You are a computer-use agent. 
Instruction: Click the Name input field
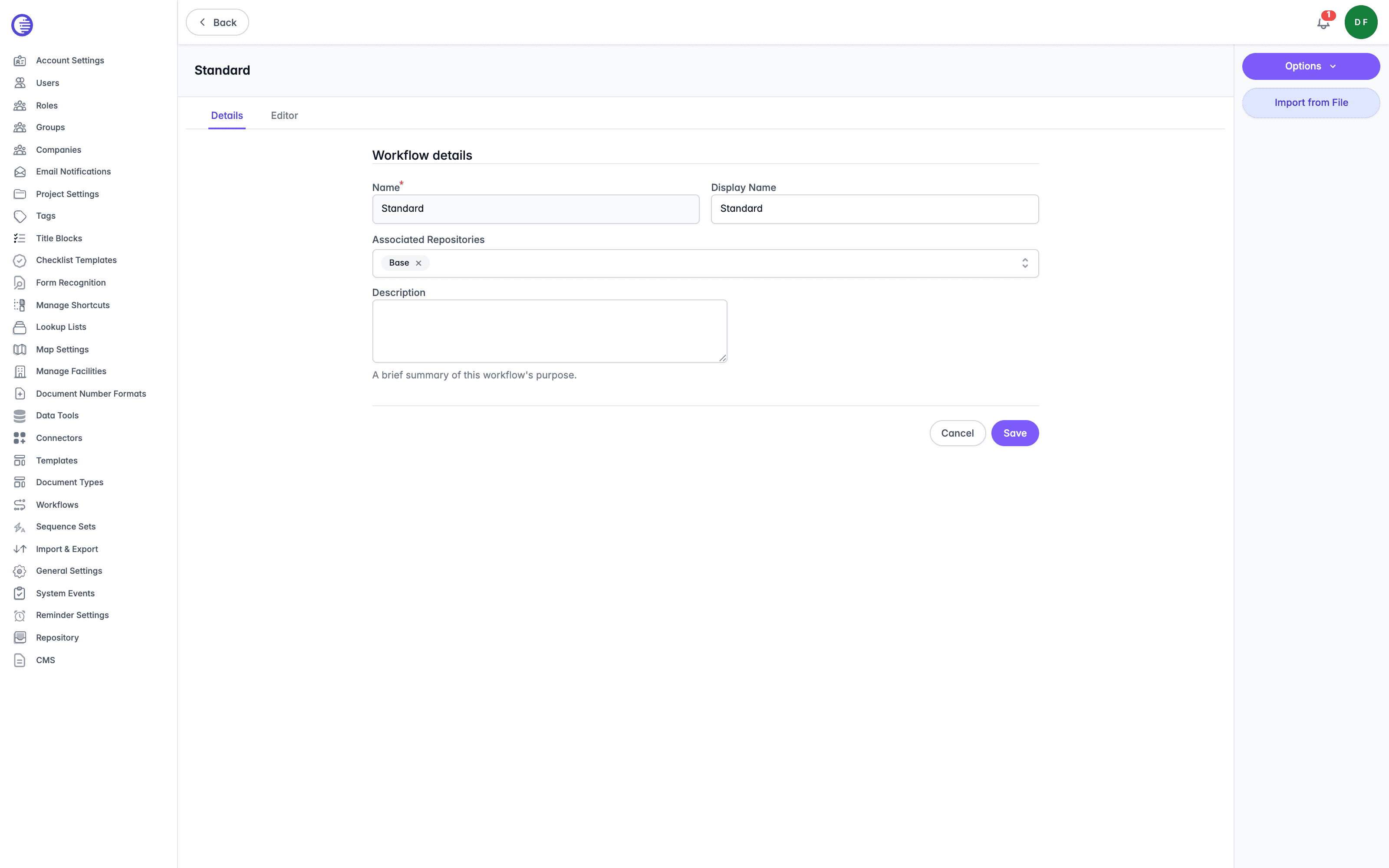click(536, 209)
